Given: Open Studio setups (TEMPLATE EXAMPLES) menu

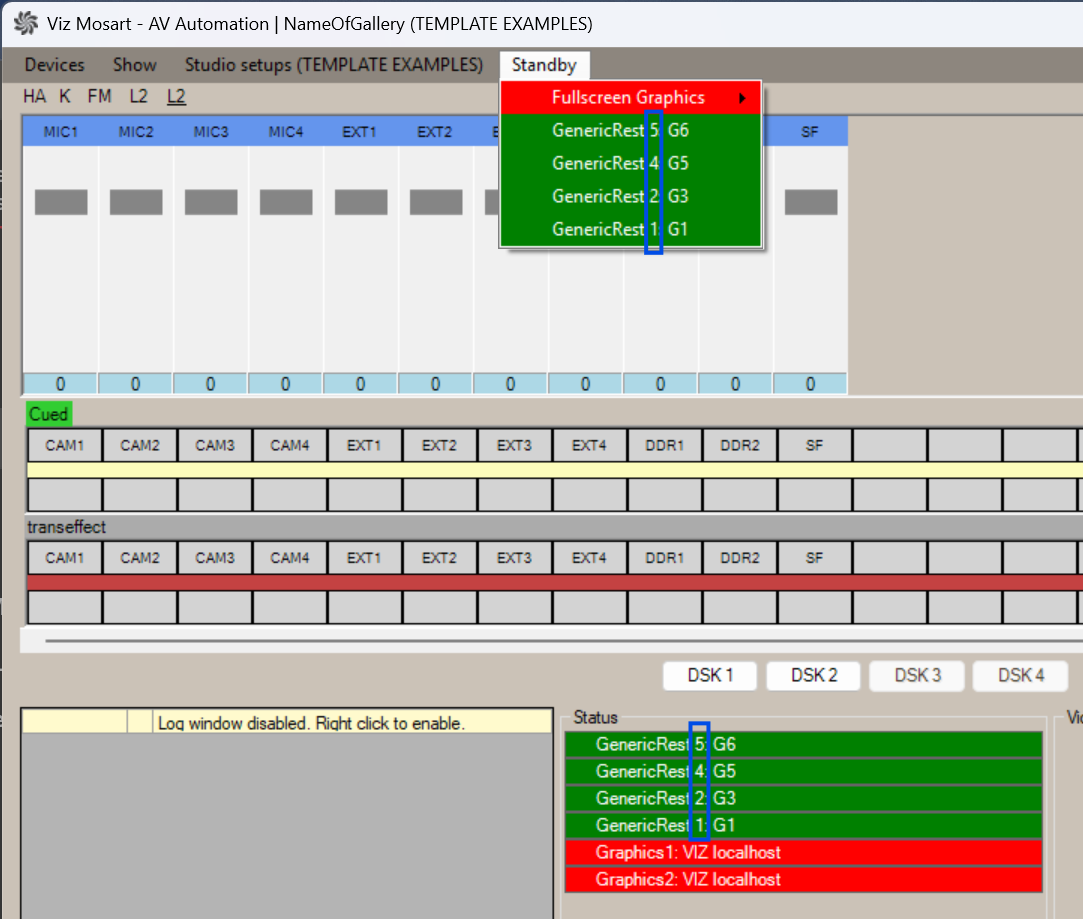Looking at the screenshot, I should [x=333, y=65].
